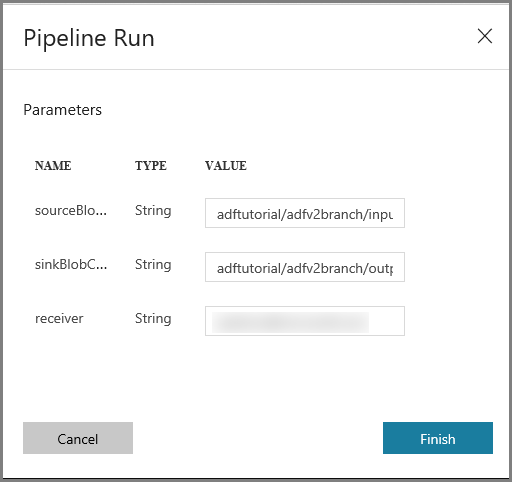512x482 pixels.
Task: Edit the sinkBlobContainer value field
Action: (305, 267)
